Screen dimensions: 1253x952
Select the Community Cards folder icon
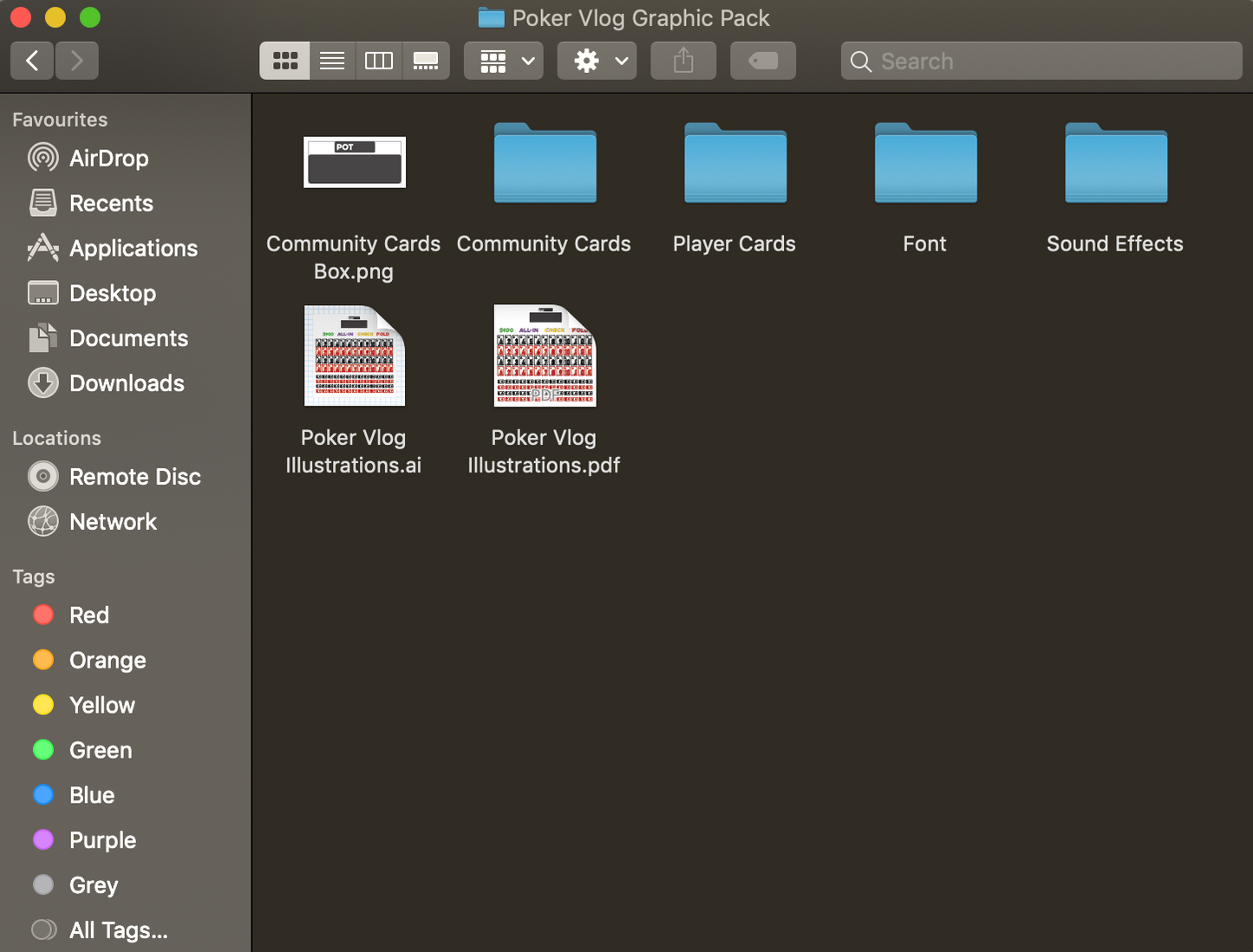tap(545, 163)
